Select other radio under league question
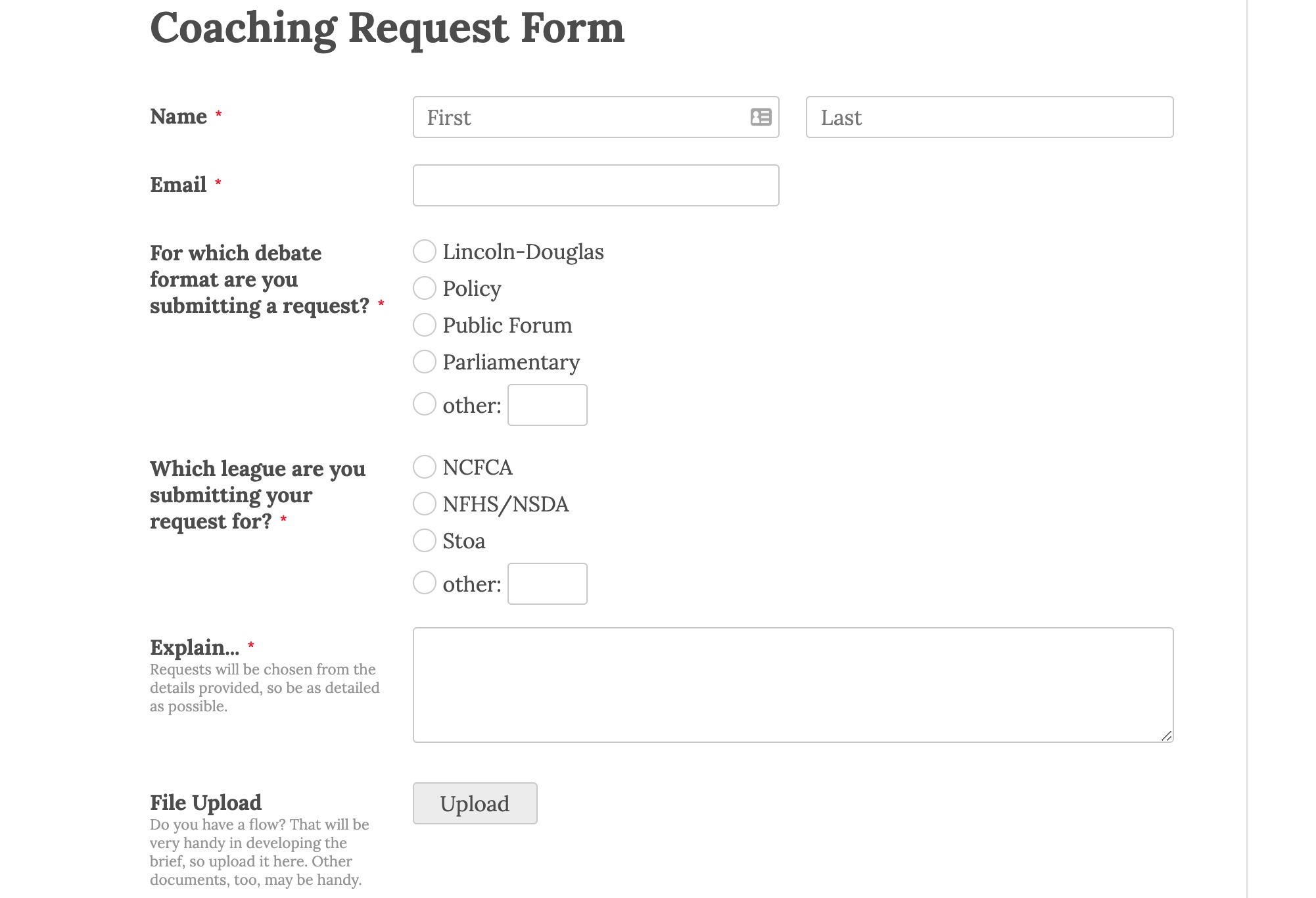 (x=425, y=582)
